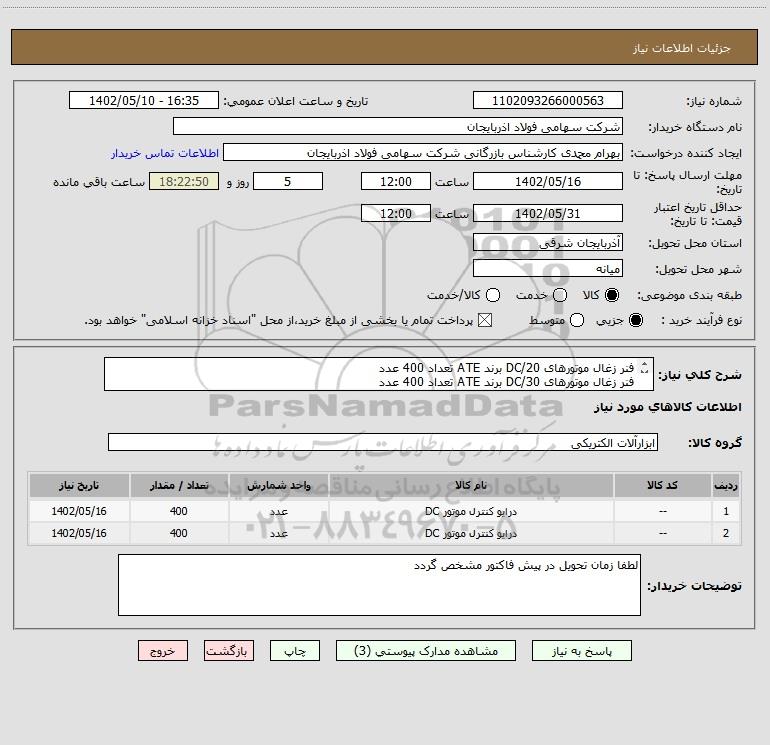The width and height of the screenshot is (770, 745).
Task: Click row 1 date cell 1402/05/16
Action: (x=79, y=511)
